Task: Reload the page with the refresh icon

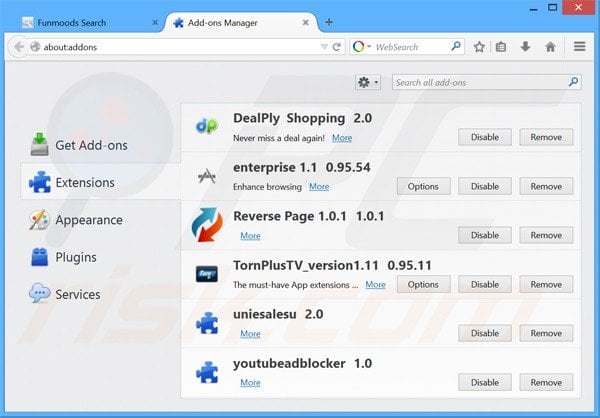Action: [337, 47]
